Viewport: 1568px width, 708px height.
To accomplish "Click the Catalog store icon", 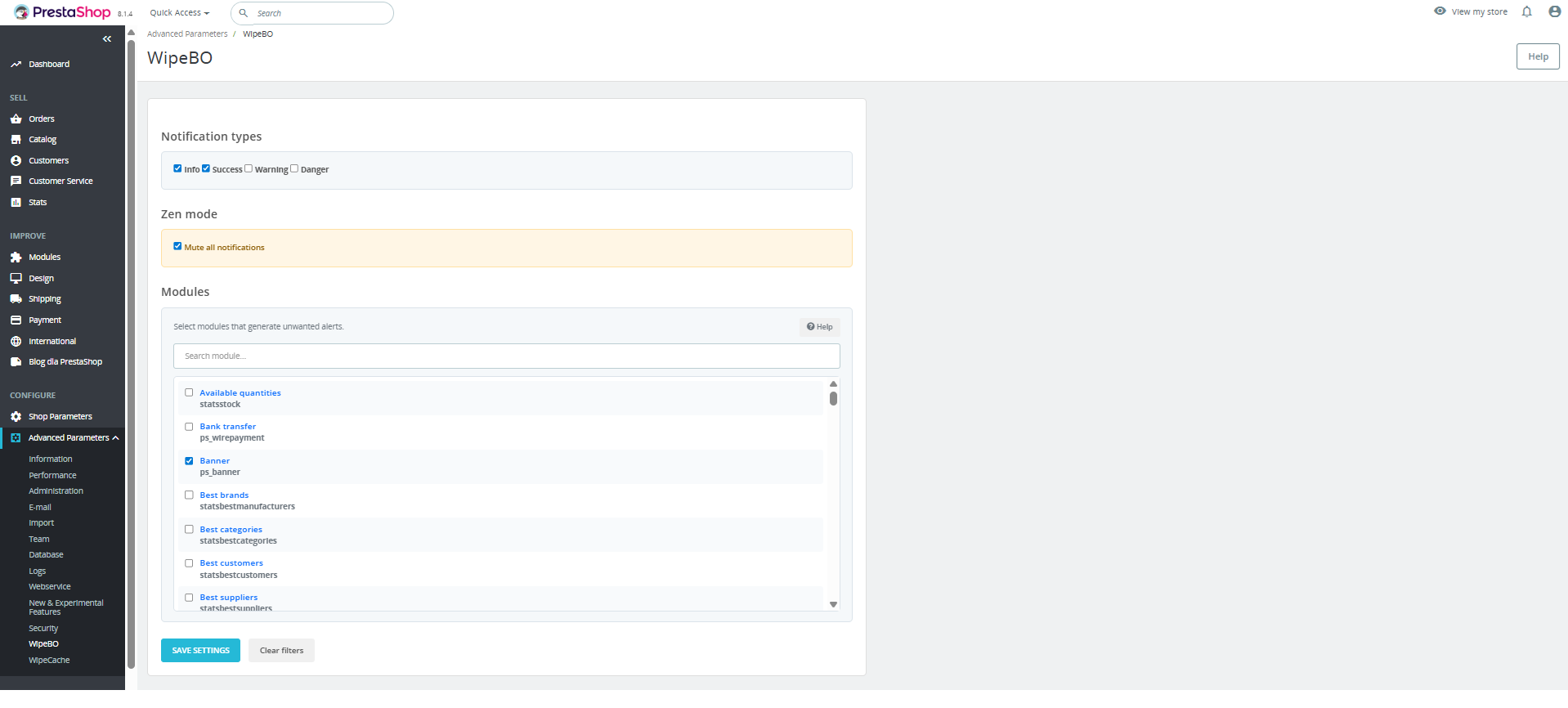I will tap(16, 140).
